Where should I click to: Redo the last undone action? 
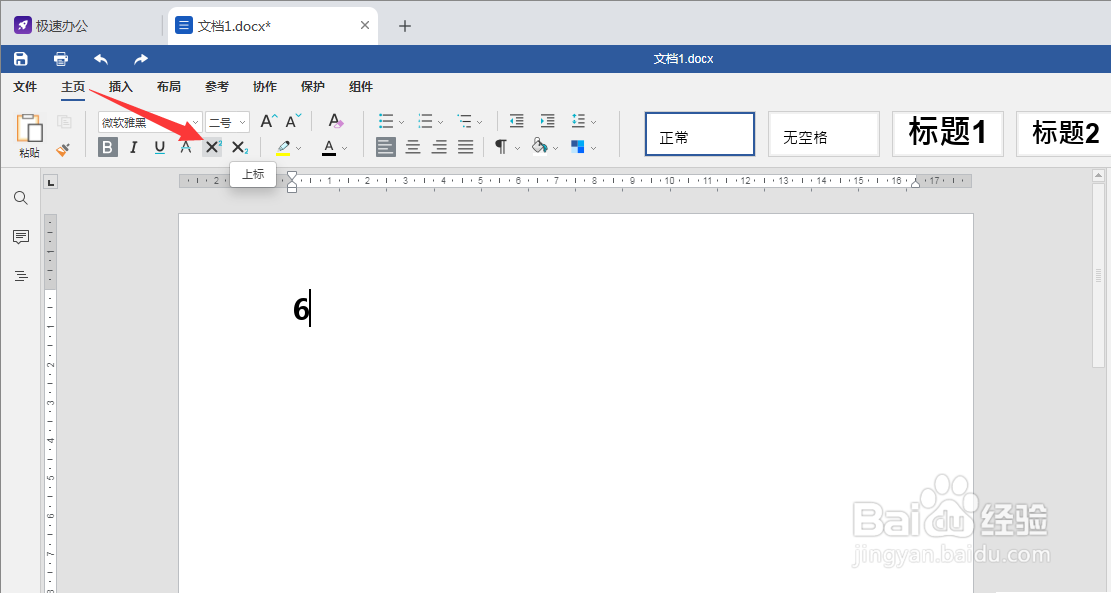141,59
